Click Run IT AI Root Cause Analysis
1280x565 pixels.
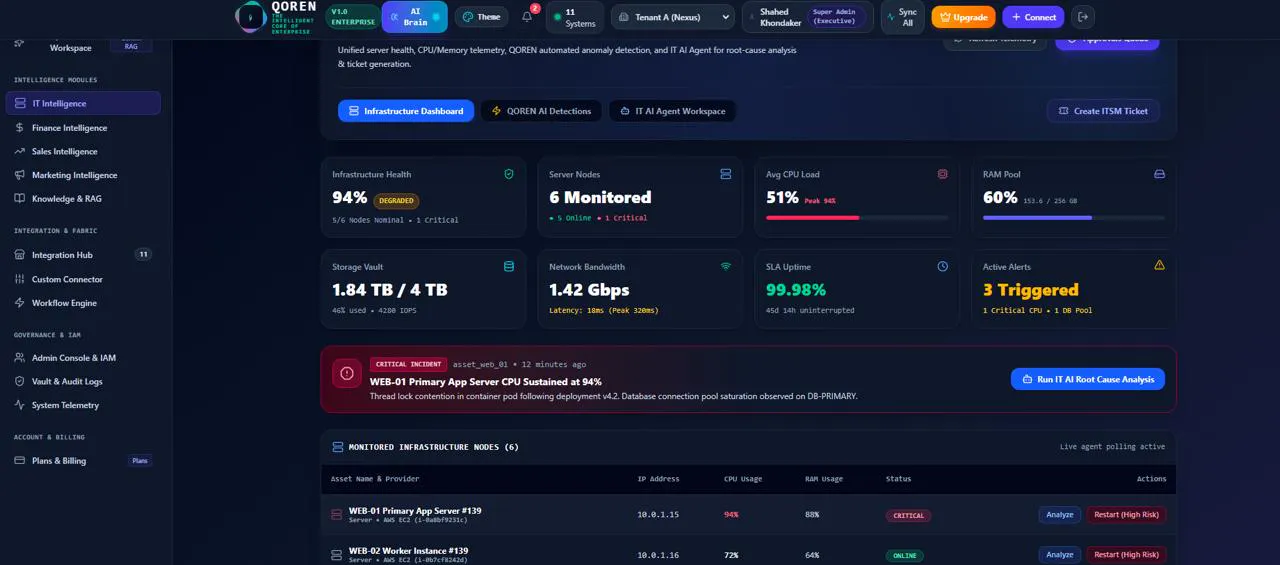1088,379
